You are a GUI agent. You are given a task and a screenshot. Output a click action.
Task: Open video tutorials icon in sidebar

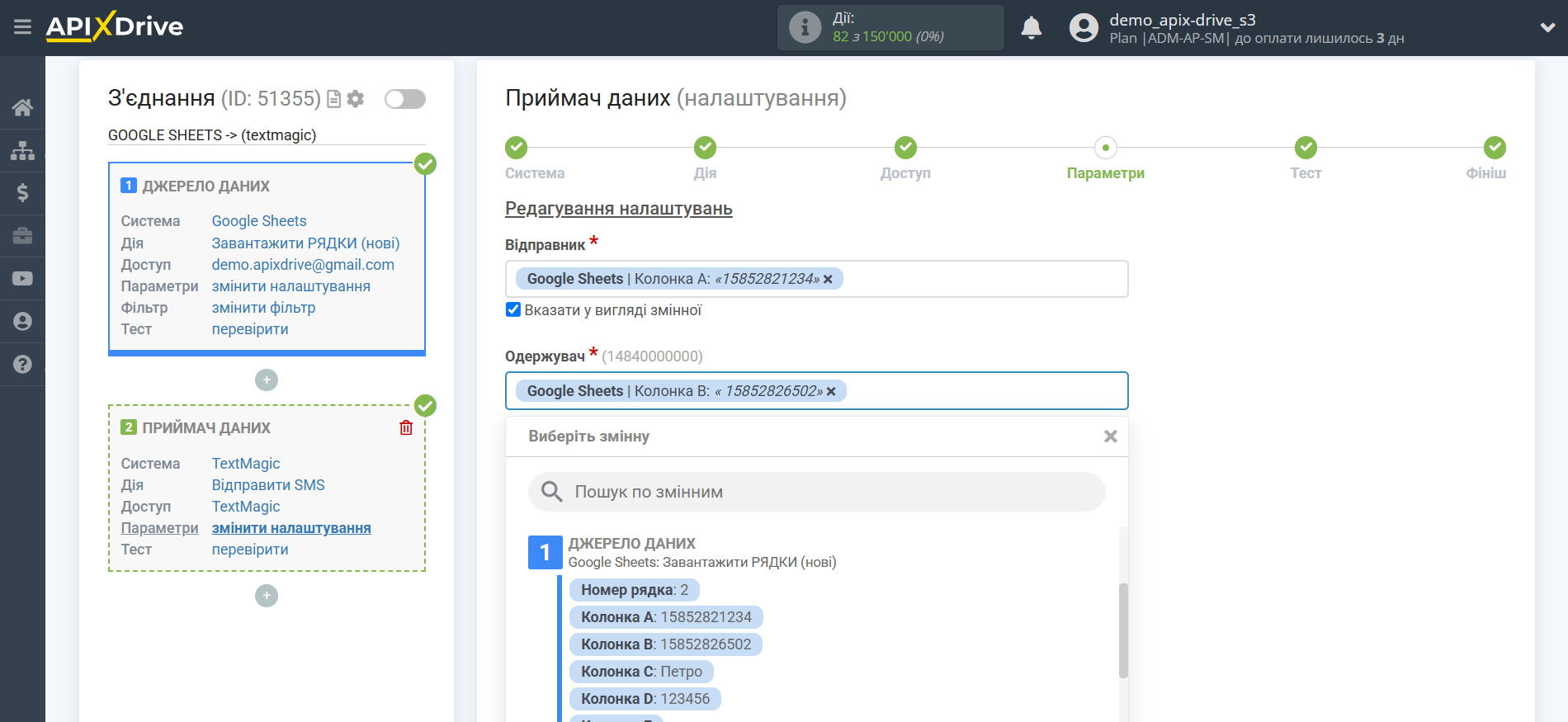[x=22, y=279]
